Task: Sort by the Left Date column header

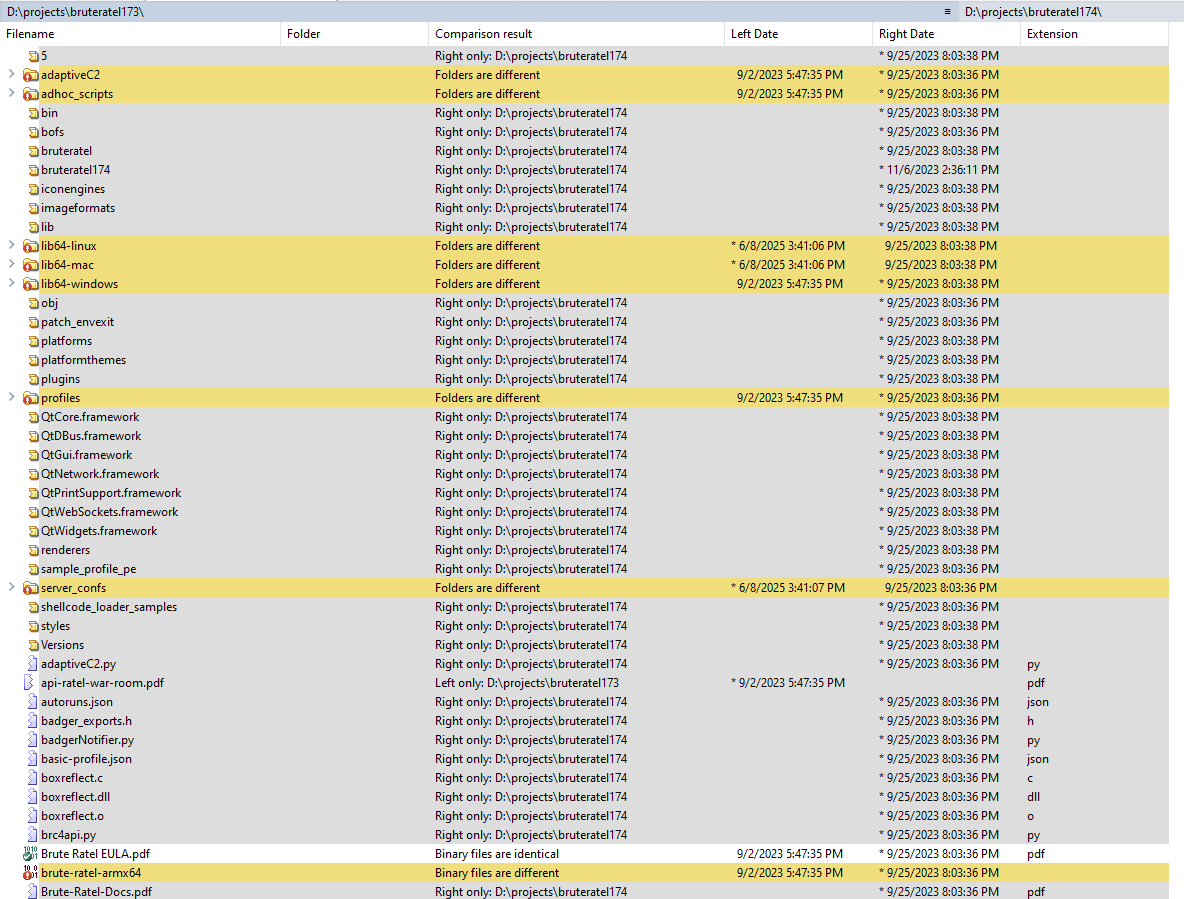Action: pyautogui.click(x=799, y=34)
